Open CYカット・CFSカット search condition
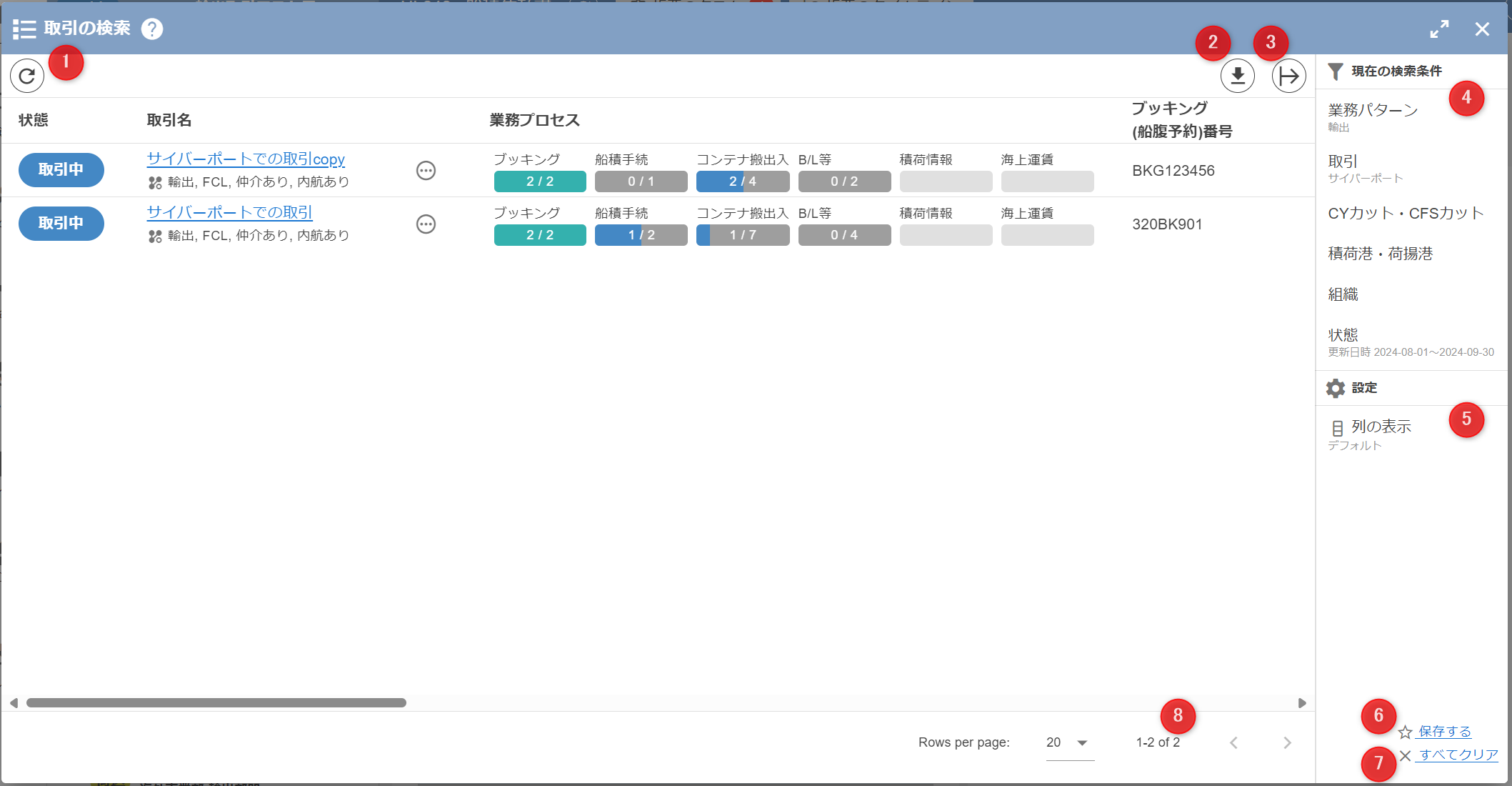Image resolution: width=1512 pixels, height=786 pixels. 1405,213
